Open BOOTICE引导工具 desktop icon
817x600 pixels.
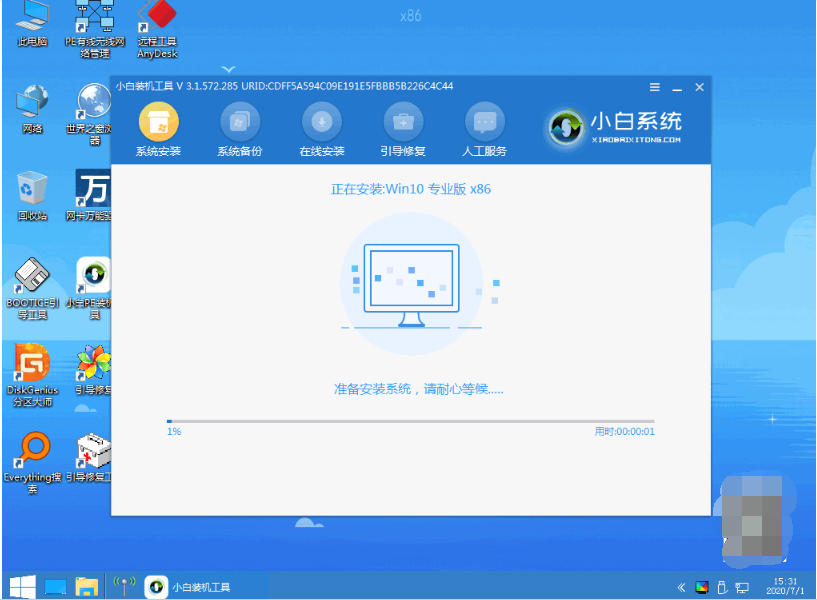tap(32, 289)
